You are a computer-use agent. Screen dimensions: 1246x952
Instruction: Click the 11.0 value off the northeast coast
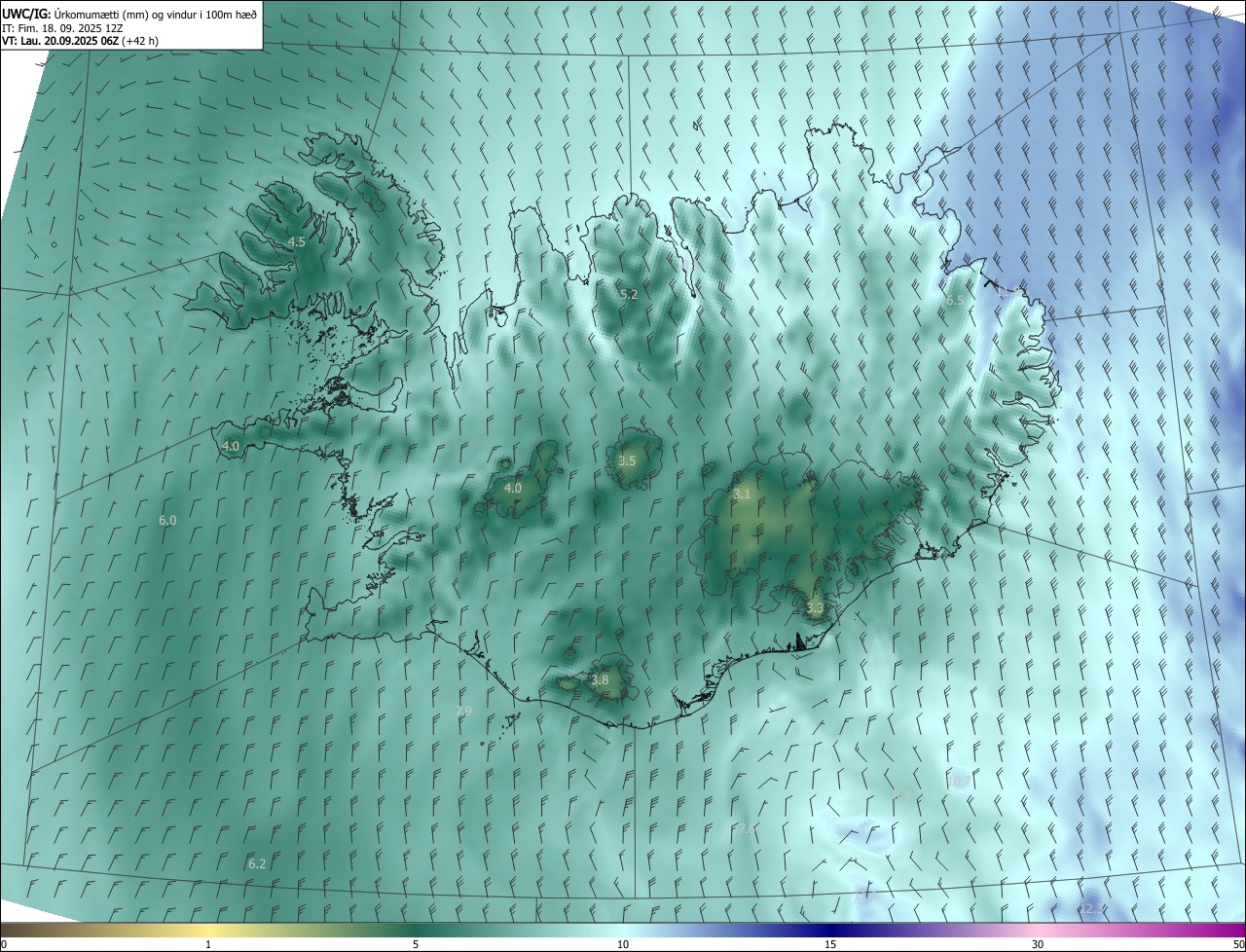[x=1008, y=291]
